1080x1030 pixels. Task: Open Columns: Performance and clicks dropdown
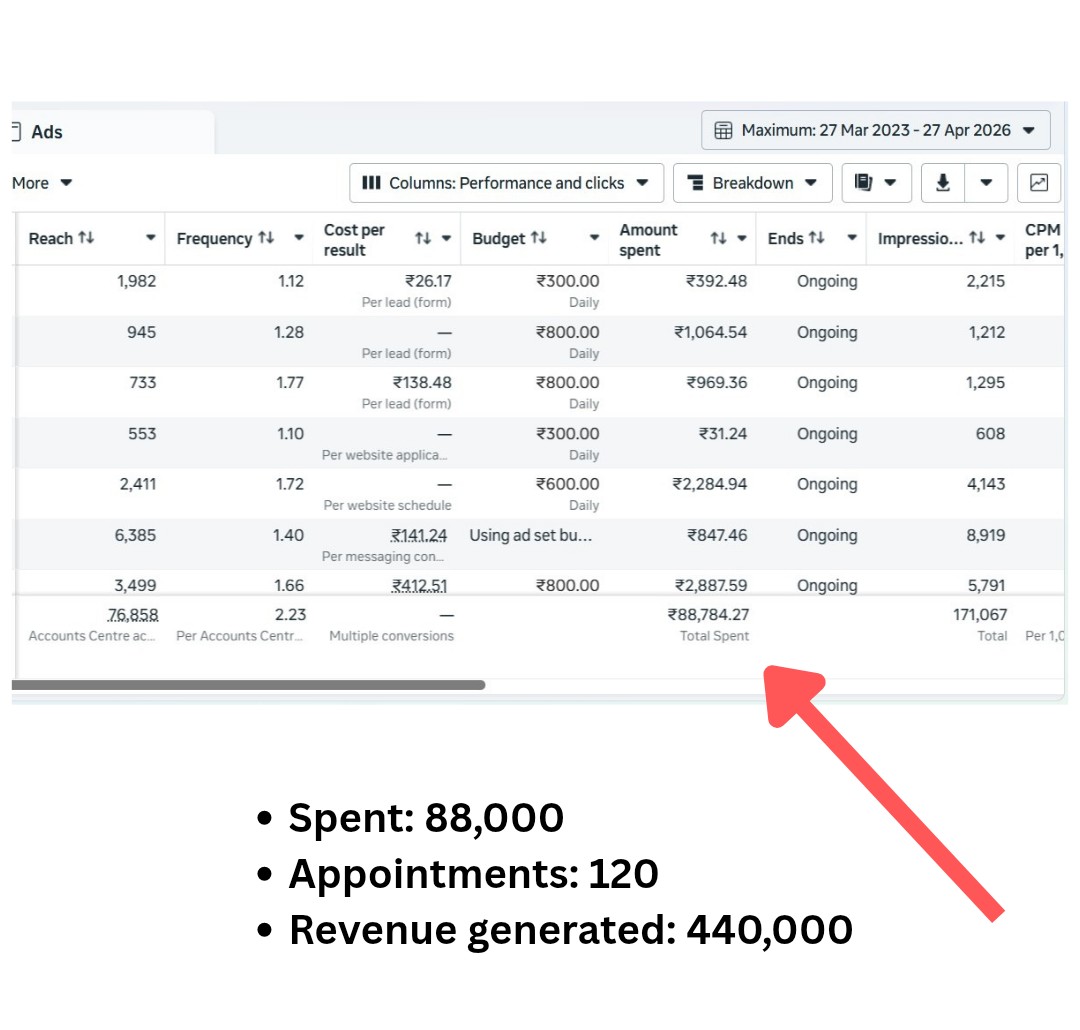point(505,183)
